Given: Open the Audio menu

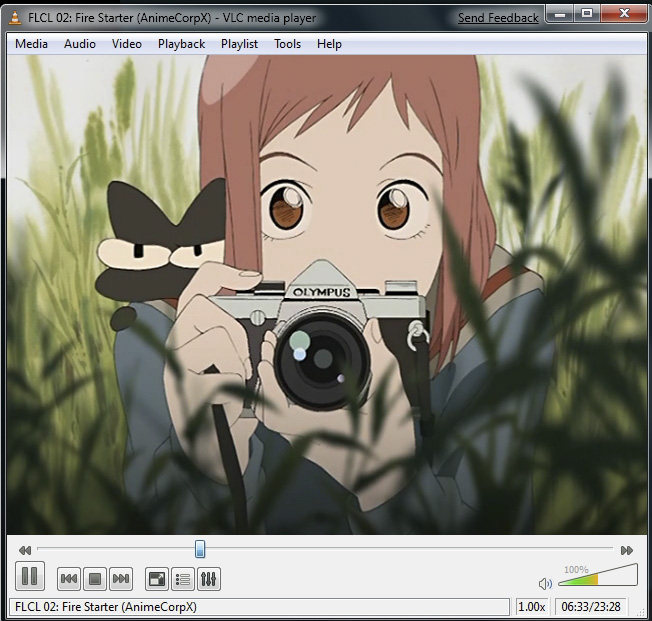Looking at the screenshot, I should pyautogui.click(x=80, y=44).
